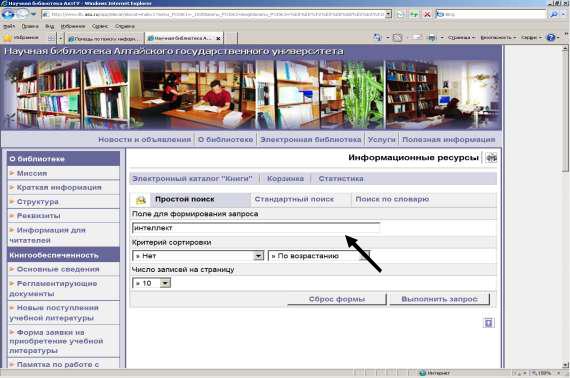Switch to the first browser tab
The width and height of the screenshot is (570, 378).
click(x=105, y=38)
